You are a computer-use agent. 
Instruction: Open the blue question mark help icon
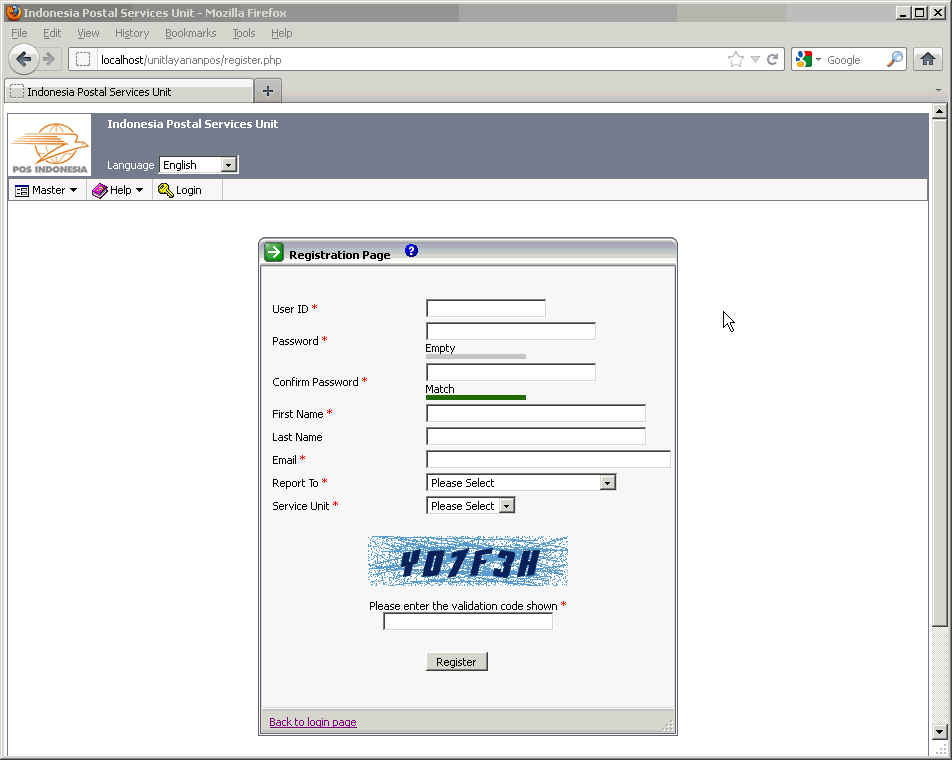point(411,251)
